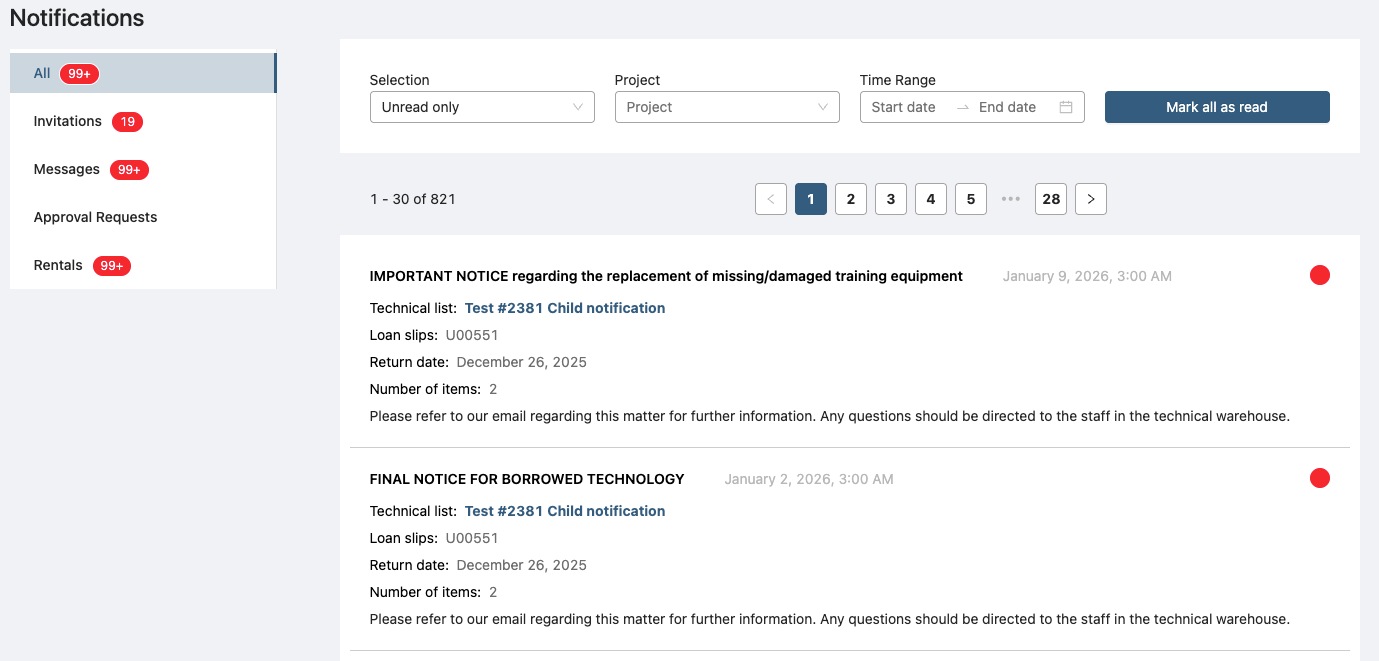Toggle unread red dot on IMPORTANT NOTICE notification

[x=1319, y=275]
